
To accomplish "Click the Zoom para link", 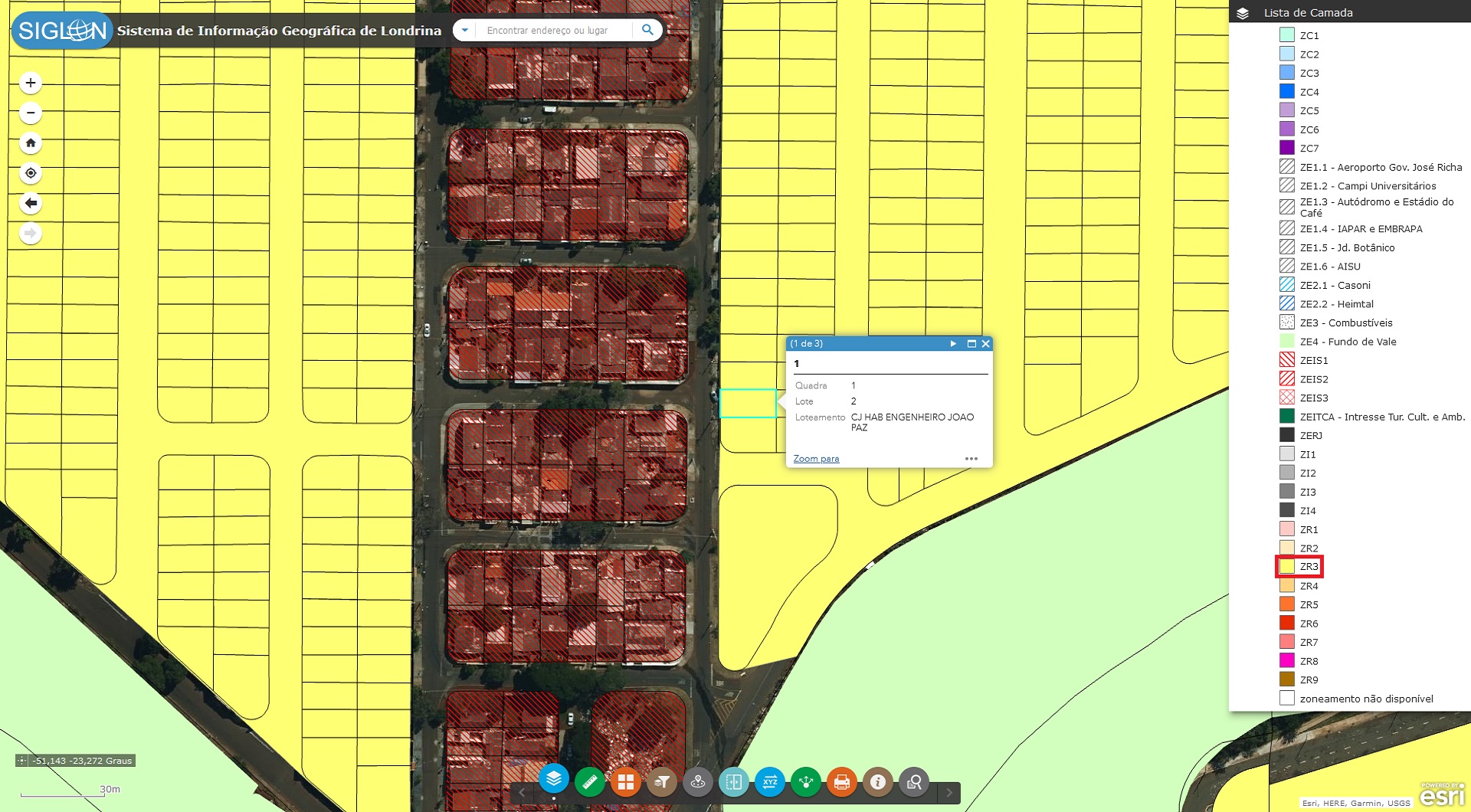I will [x=816, y=459].
